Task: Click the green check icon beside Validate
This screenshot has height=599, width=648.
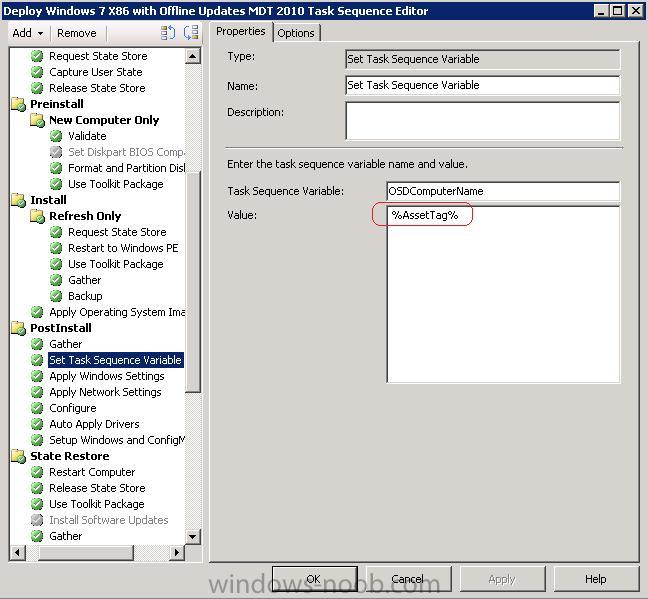Action: click(x=56, y=136)
